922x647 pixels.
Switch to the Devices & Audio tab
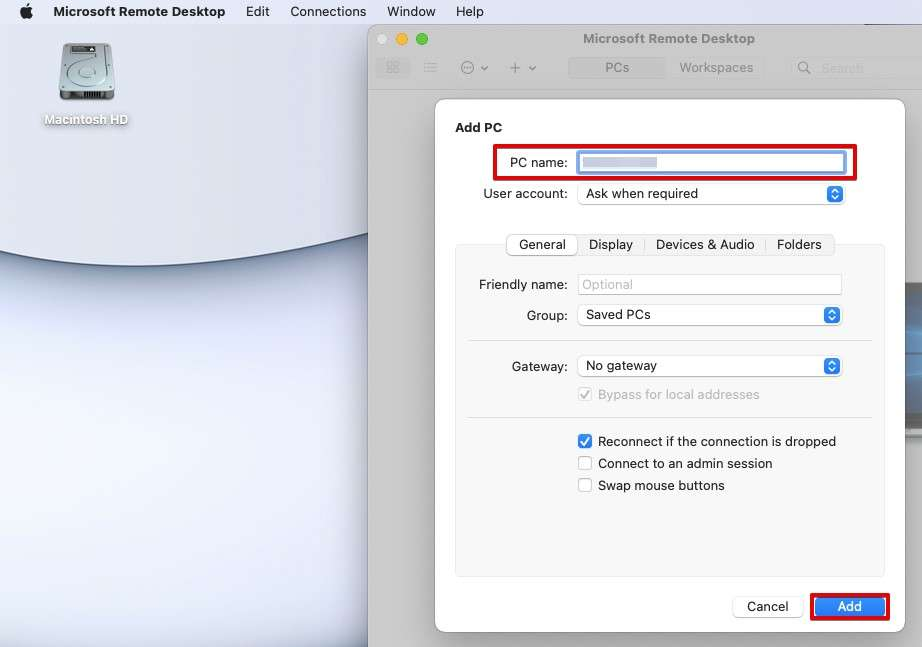(705, 245)
